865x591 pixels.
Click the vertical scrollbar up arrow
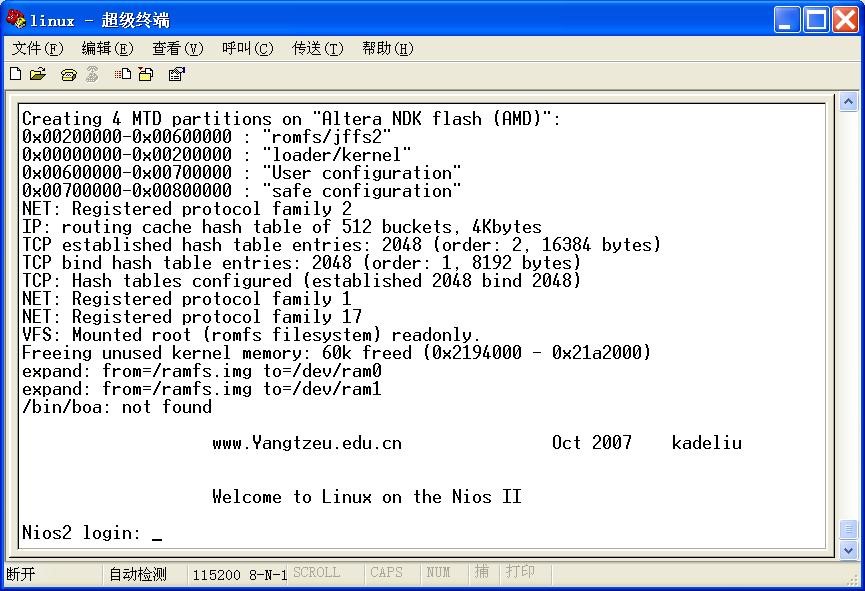(x=848, y=102)
